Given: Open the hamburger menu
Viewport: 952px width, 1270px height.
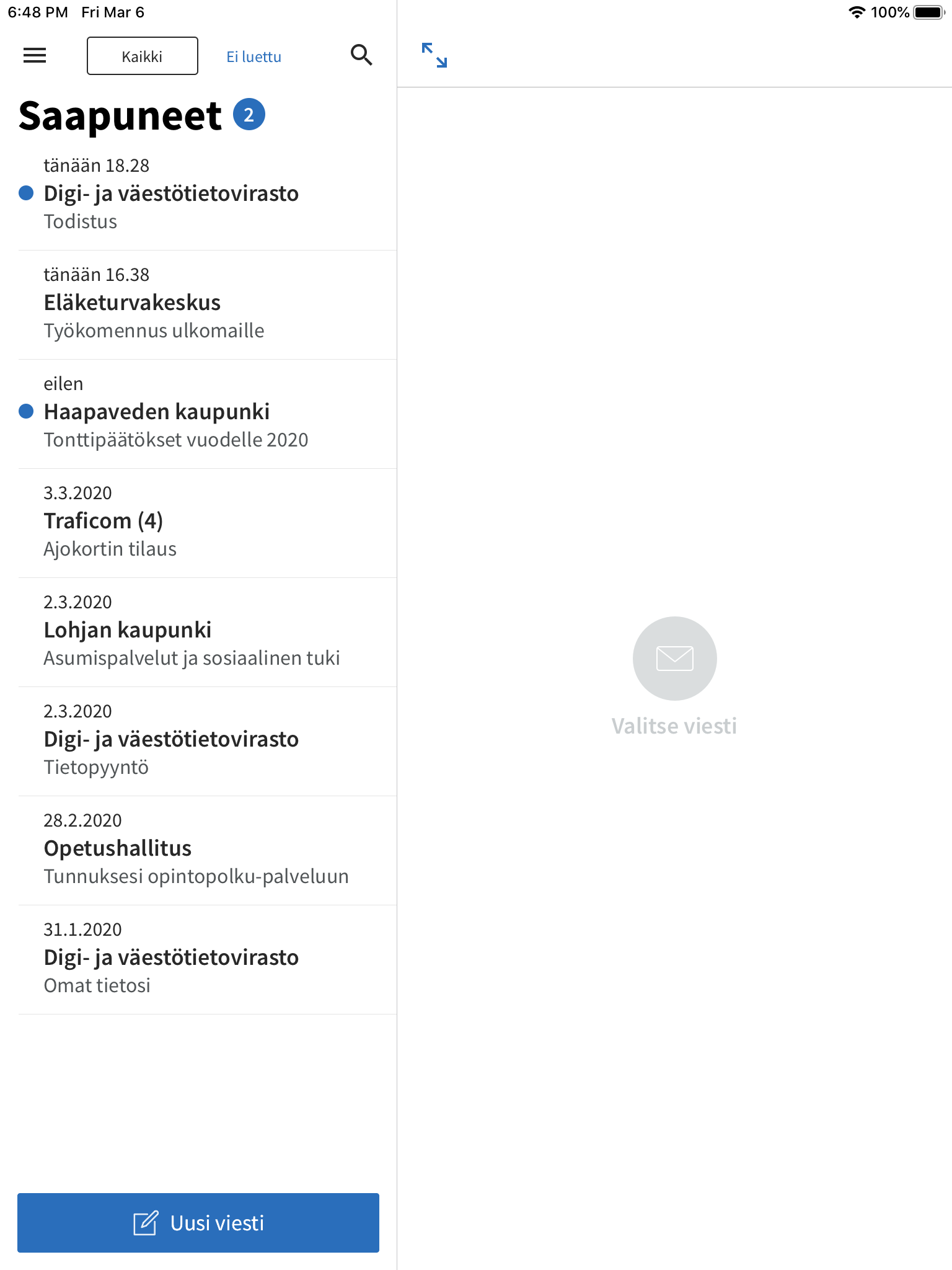Looking at the screenshot, I should pyautogui.click(x=35, y=56).
